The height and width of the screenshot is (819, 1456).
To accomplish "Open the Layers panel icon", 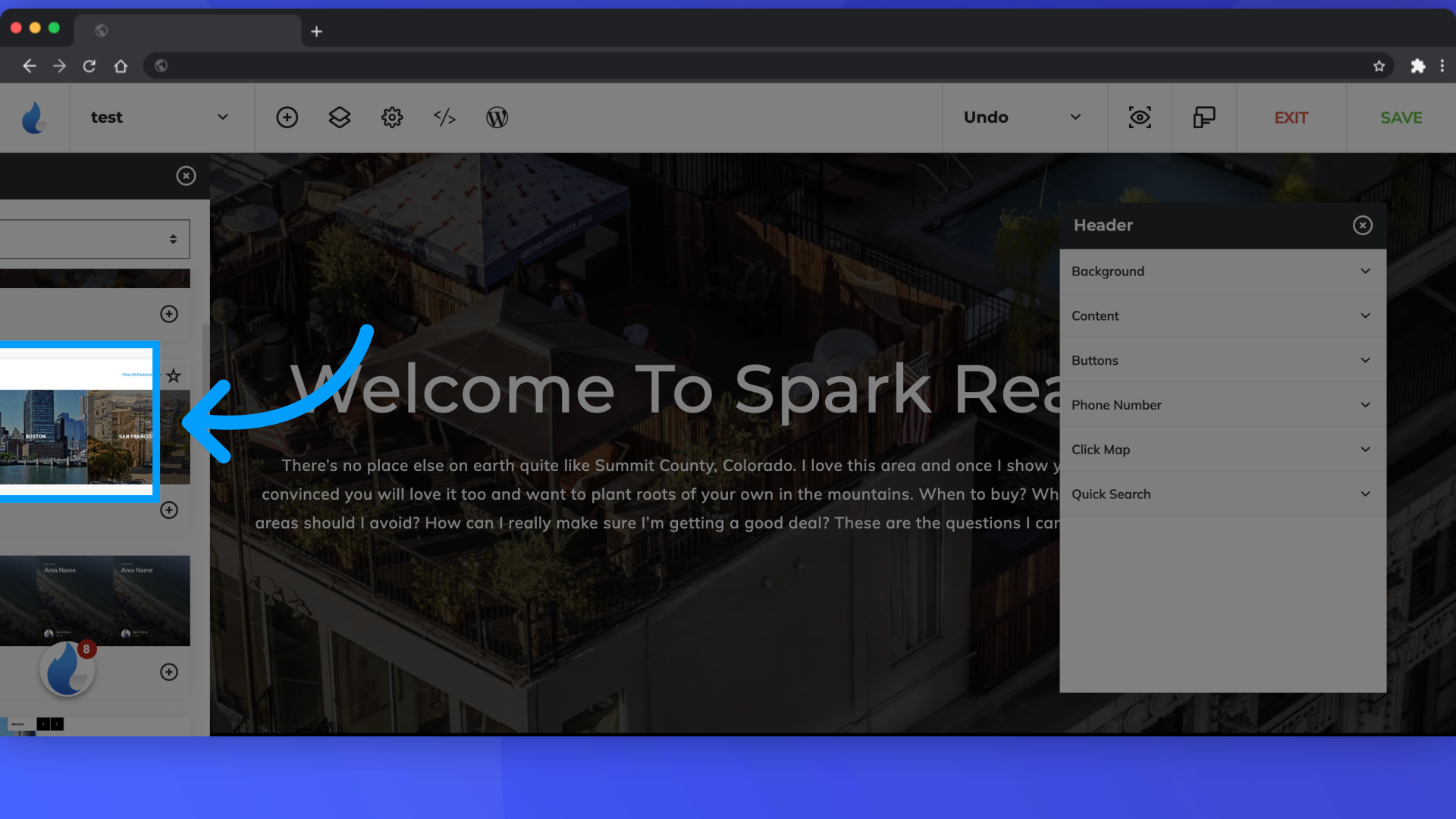I will pyautogui.click(x=340, y=117).
